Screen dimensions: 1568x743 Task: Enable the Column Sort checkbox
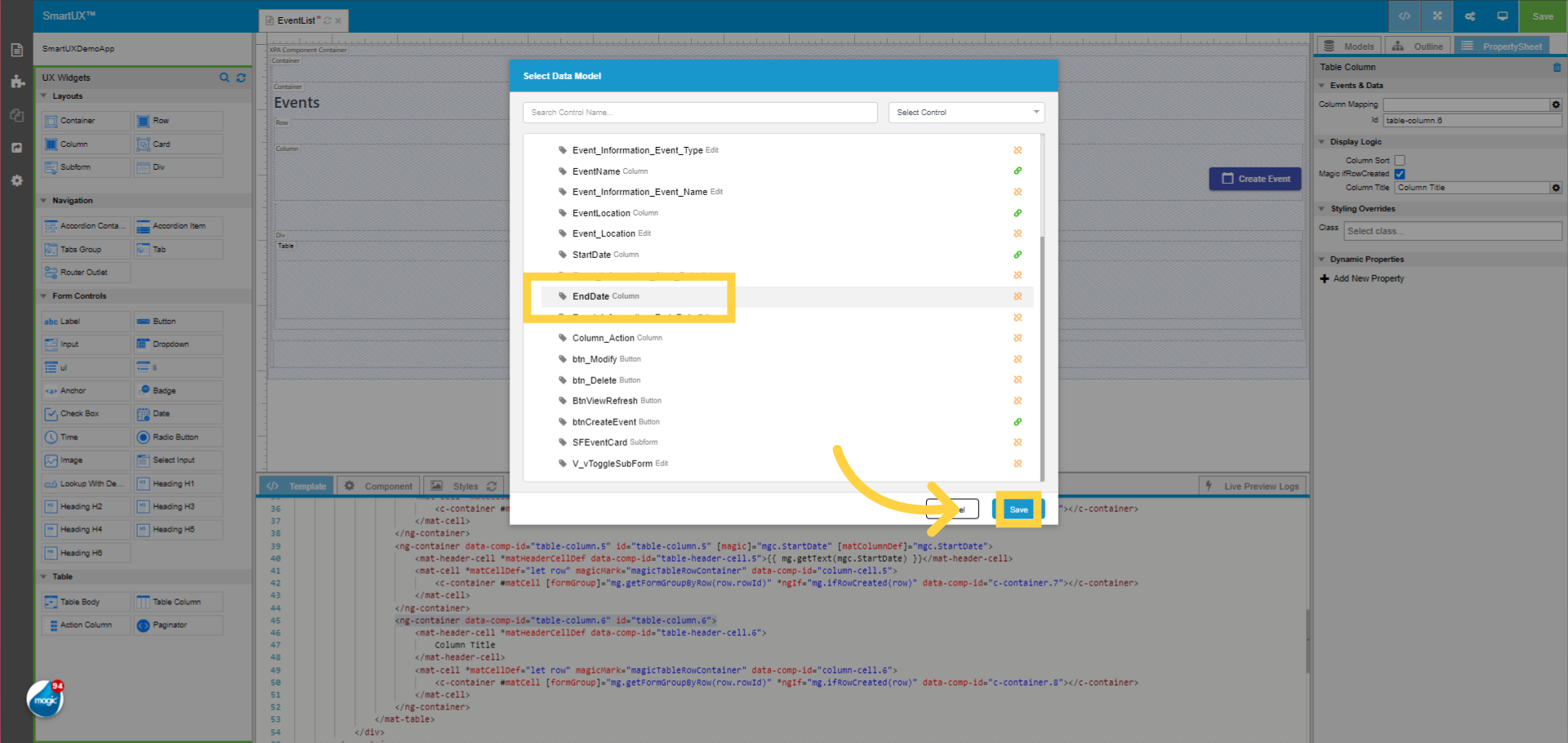point(1400,161)
